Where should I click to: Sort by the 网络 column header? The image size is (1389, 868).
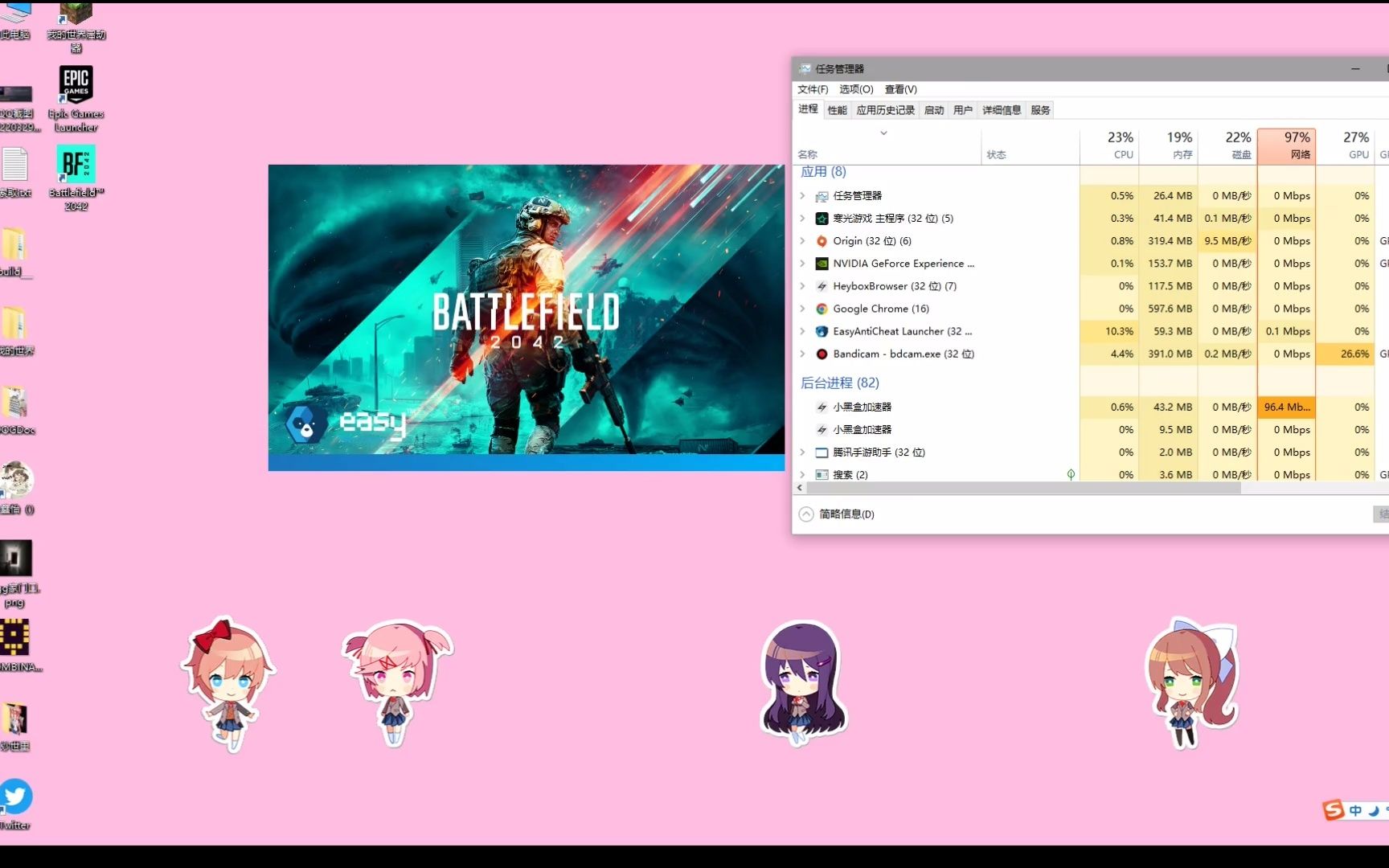coord(1286,145)
